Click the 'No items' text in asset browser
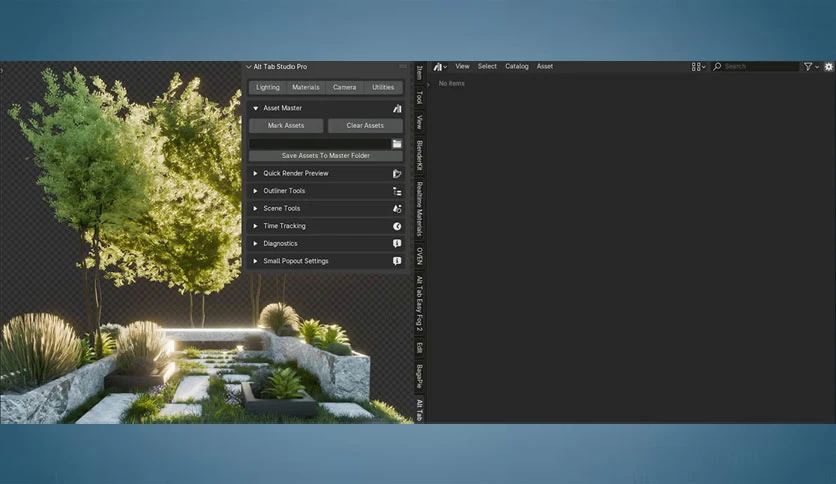Image resolution: width=836 pixels, height=484 pixels. click(452, 84)
